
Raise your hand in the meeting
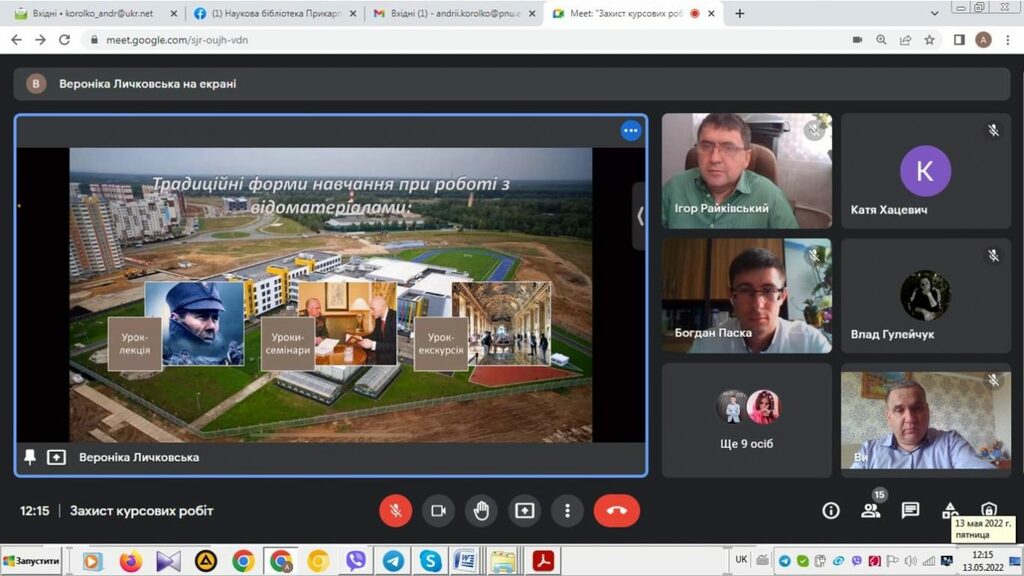[x=481, y=510]
